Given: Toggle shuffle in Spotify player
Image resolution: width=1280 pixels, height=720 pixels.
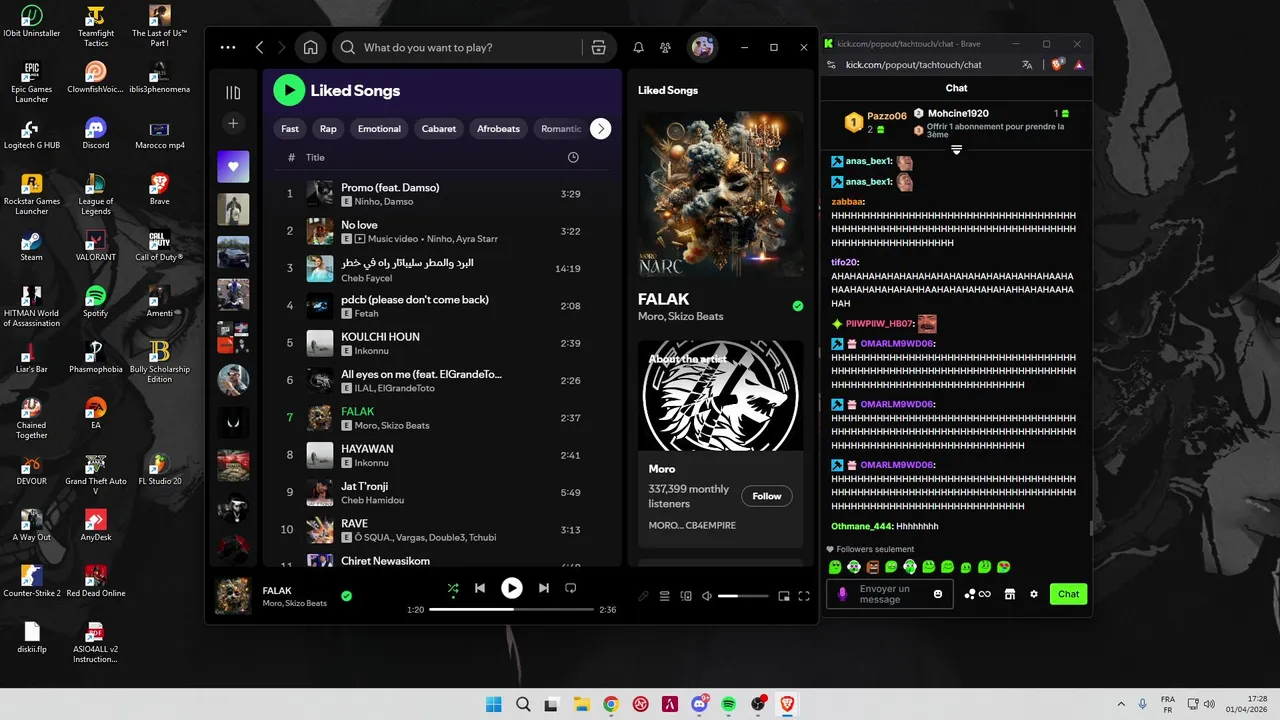Looking at the screenshot, I should coord(453,588).
